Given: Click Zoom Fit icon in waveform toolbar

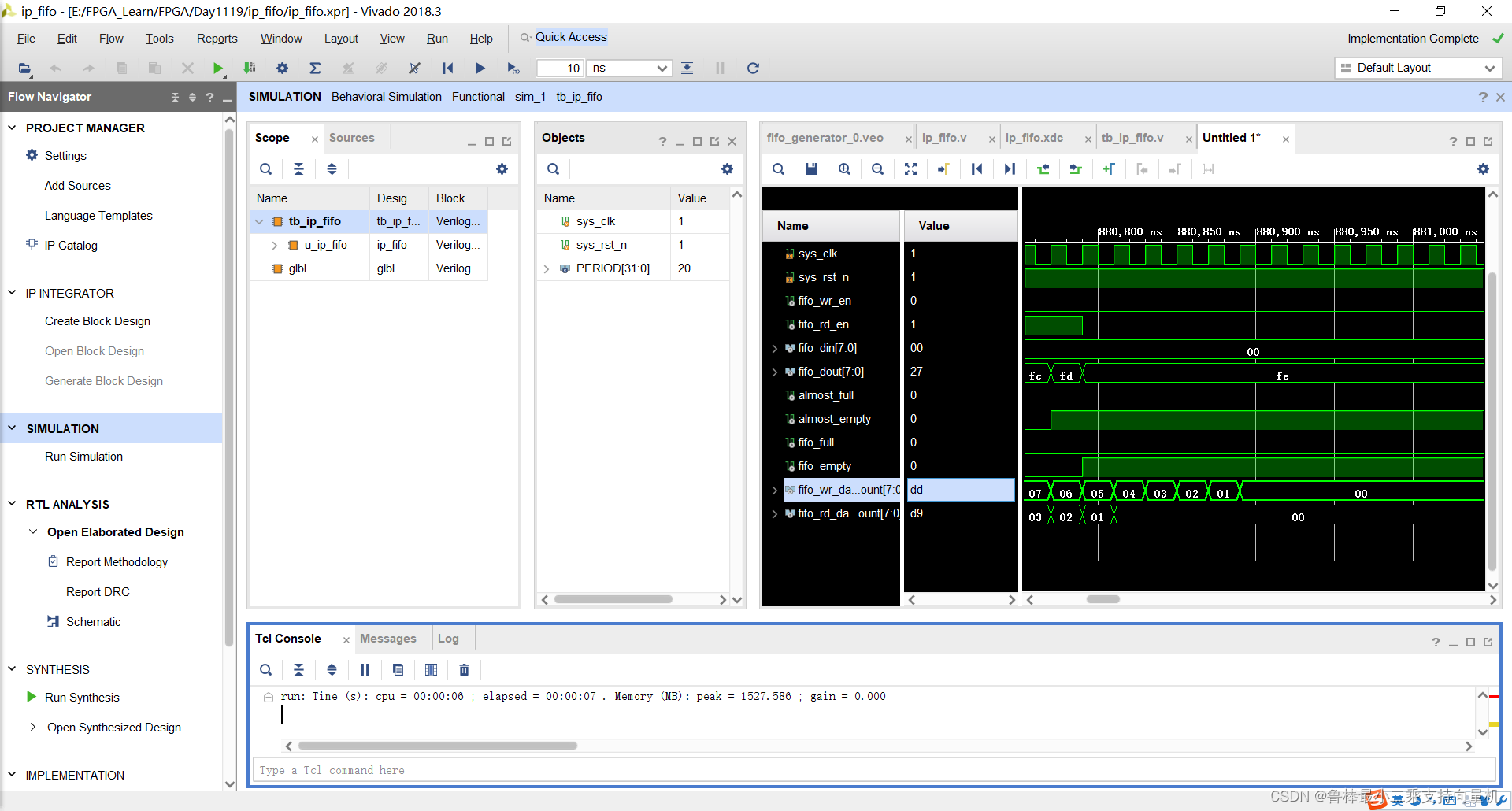Looking at the screenshot, I should [910, 169].
